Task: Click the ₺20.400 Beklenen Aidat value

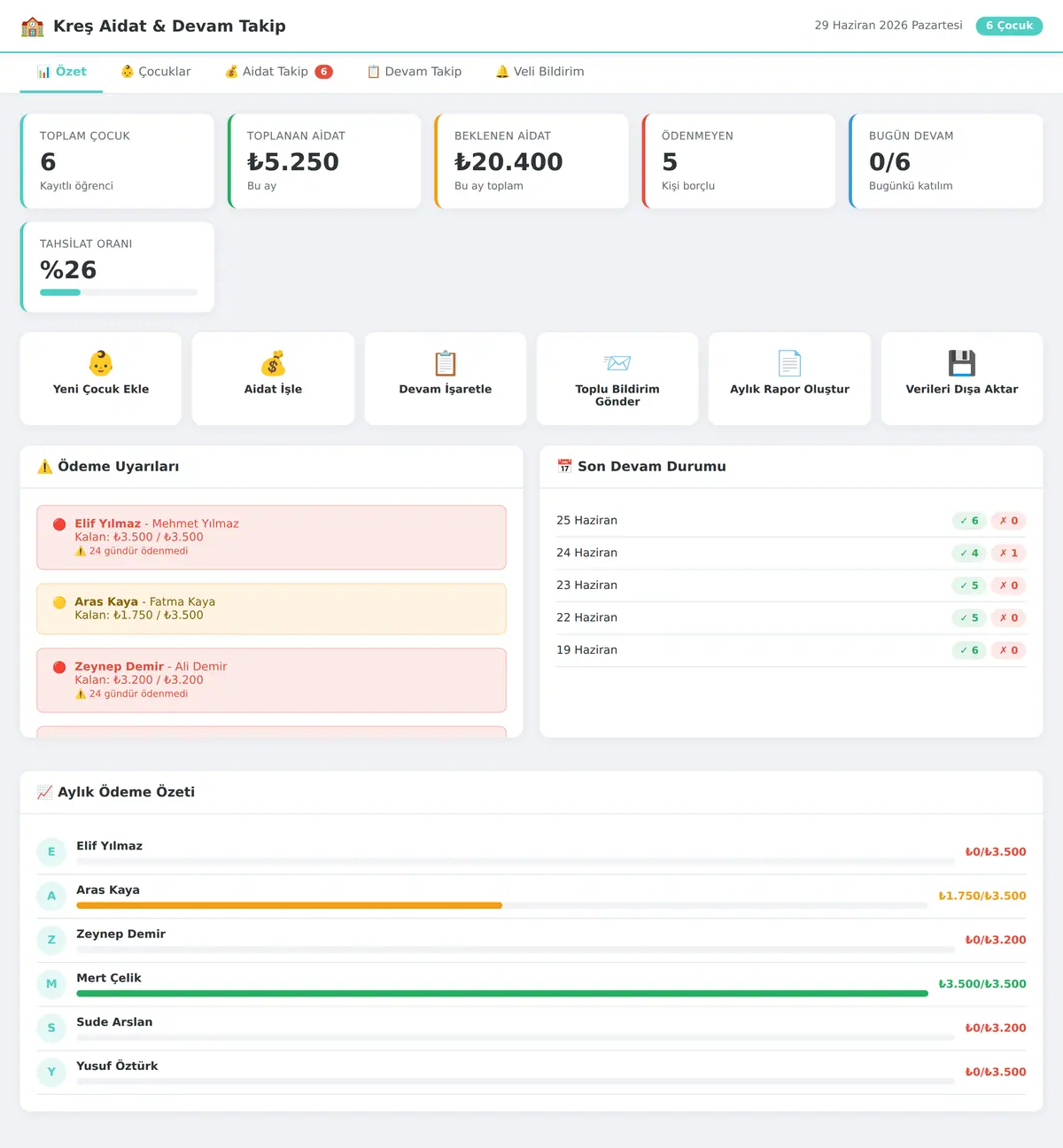Action: (508, 162)
